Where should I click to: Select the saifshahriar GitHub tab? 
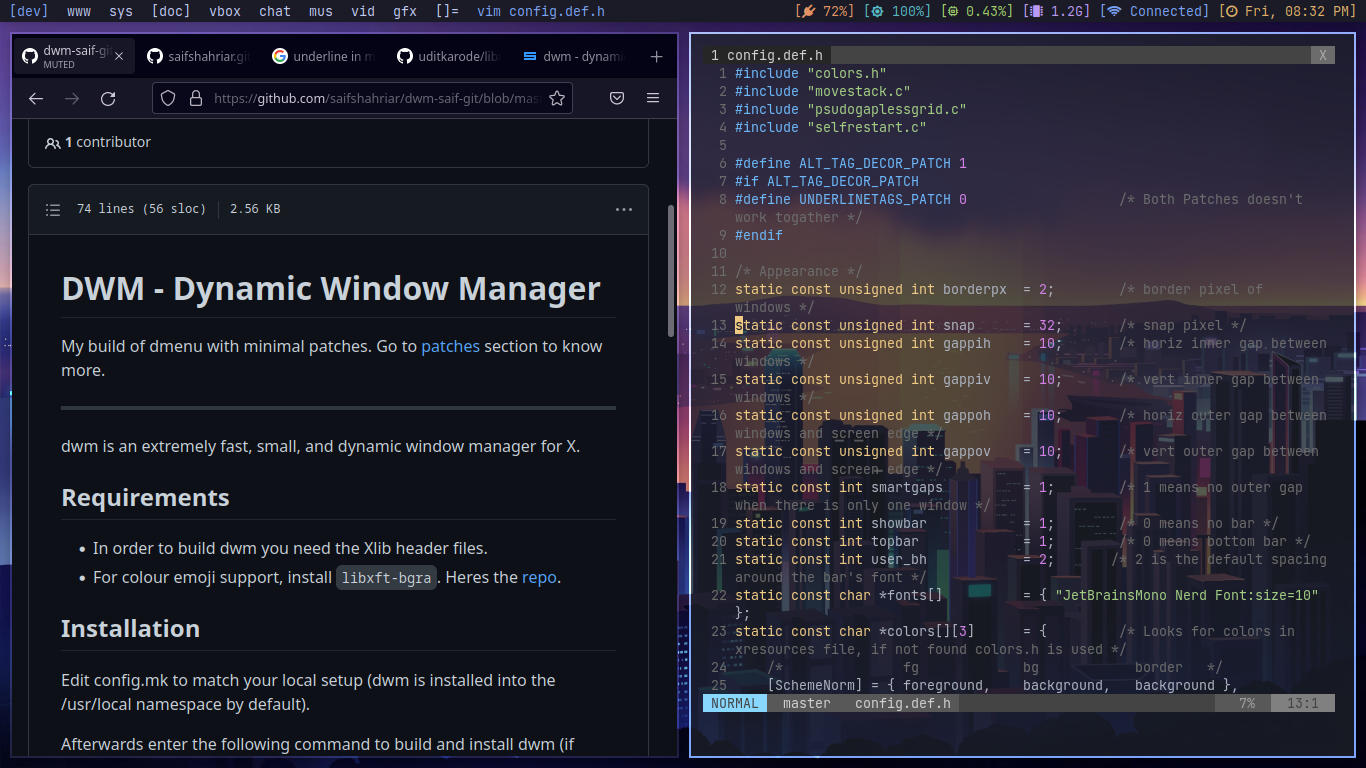(x=197, y=57)
